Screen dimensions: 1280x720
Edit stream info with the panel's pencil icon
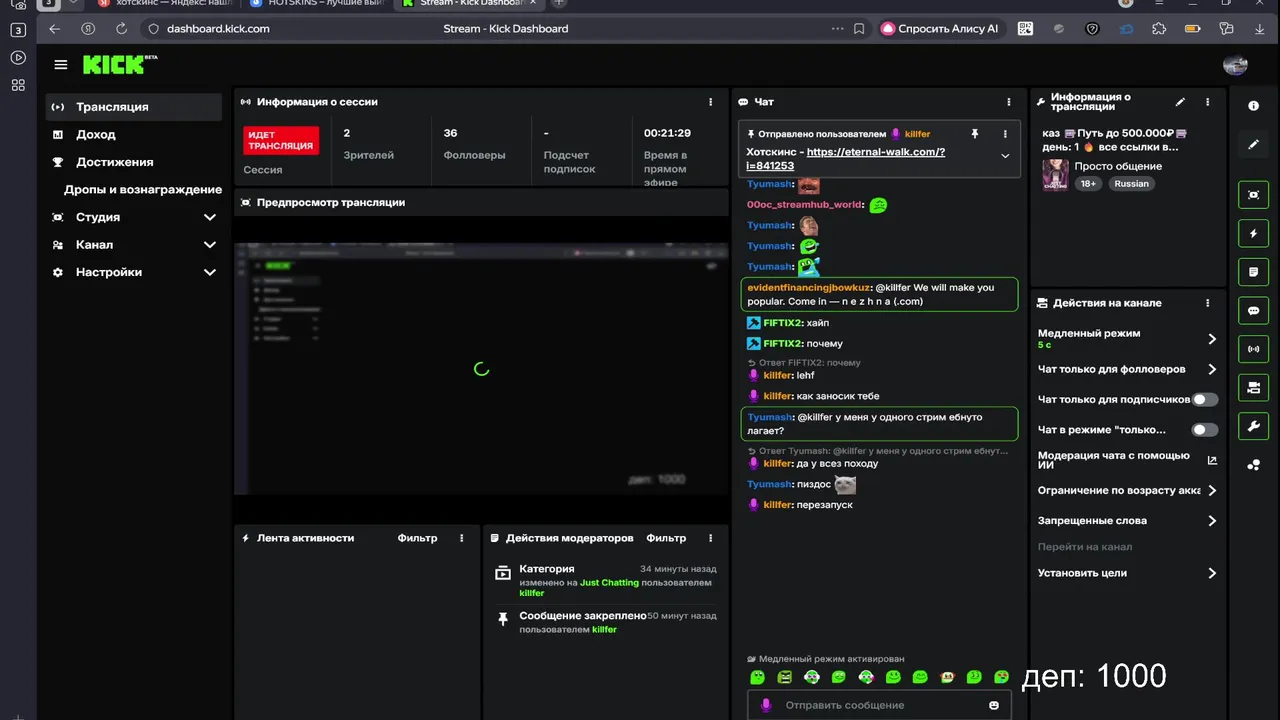pyautogui.click(x=1180, y=102)
